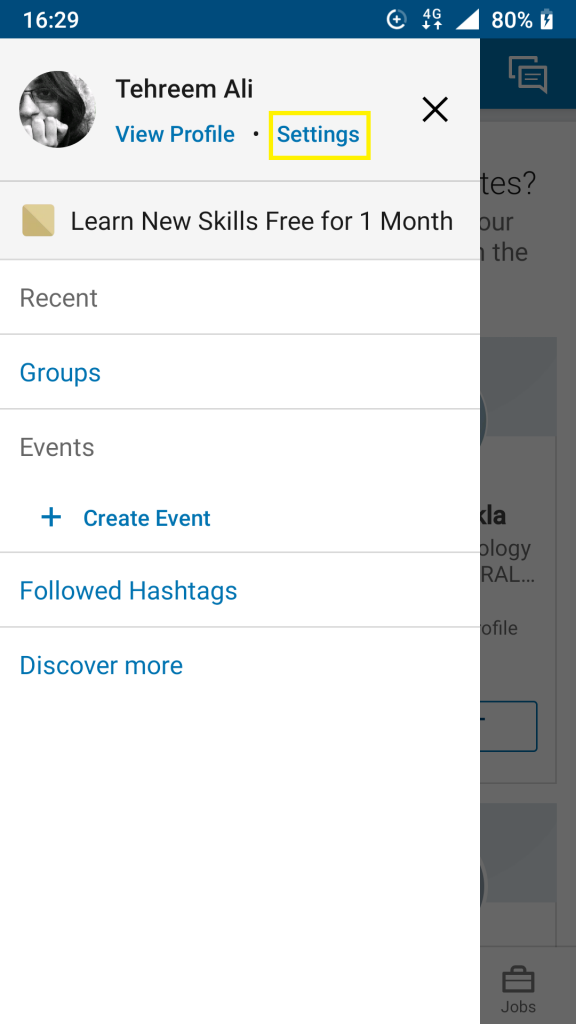The image size is (576, 1024).
Task: Open the messaging icon in top bar
Action: click(528, 74)
